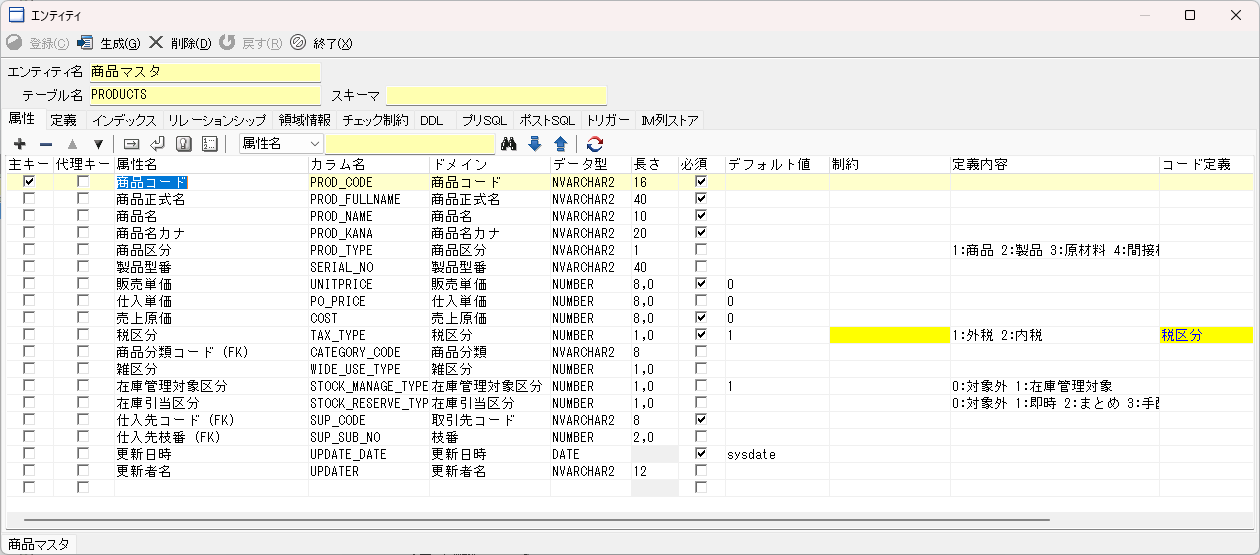This screenshot has width=1260, height=555.
Task: Click the STOCK_MANAGE_TYPE column name cell
Action: (368, 386)
